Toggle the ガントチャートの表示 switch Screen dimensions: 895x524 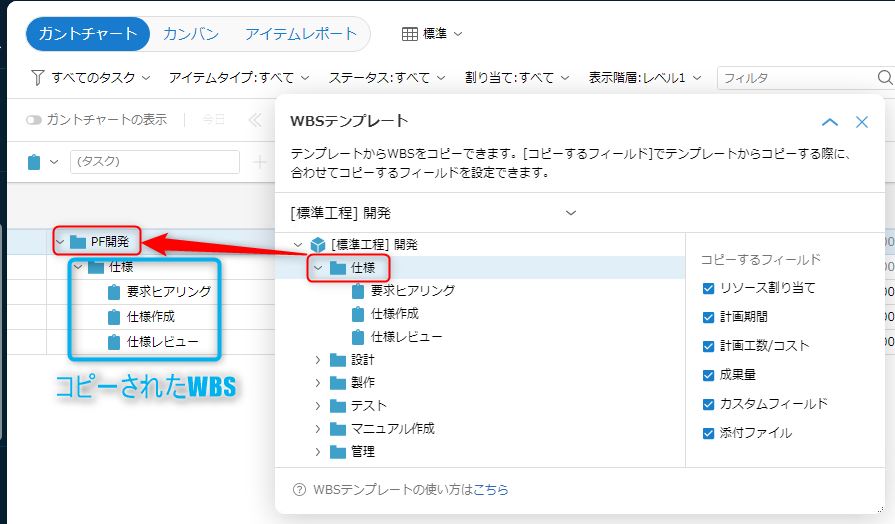(34, 120)
